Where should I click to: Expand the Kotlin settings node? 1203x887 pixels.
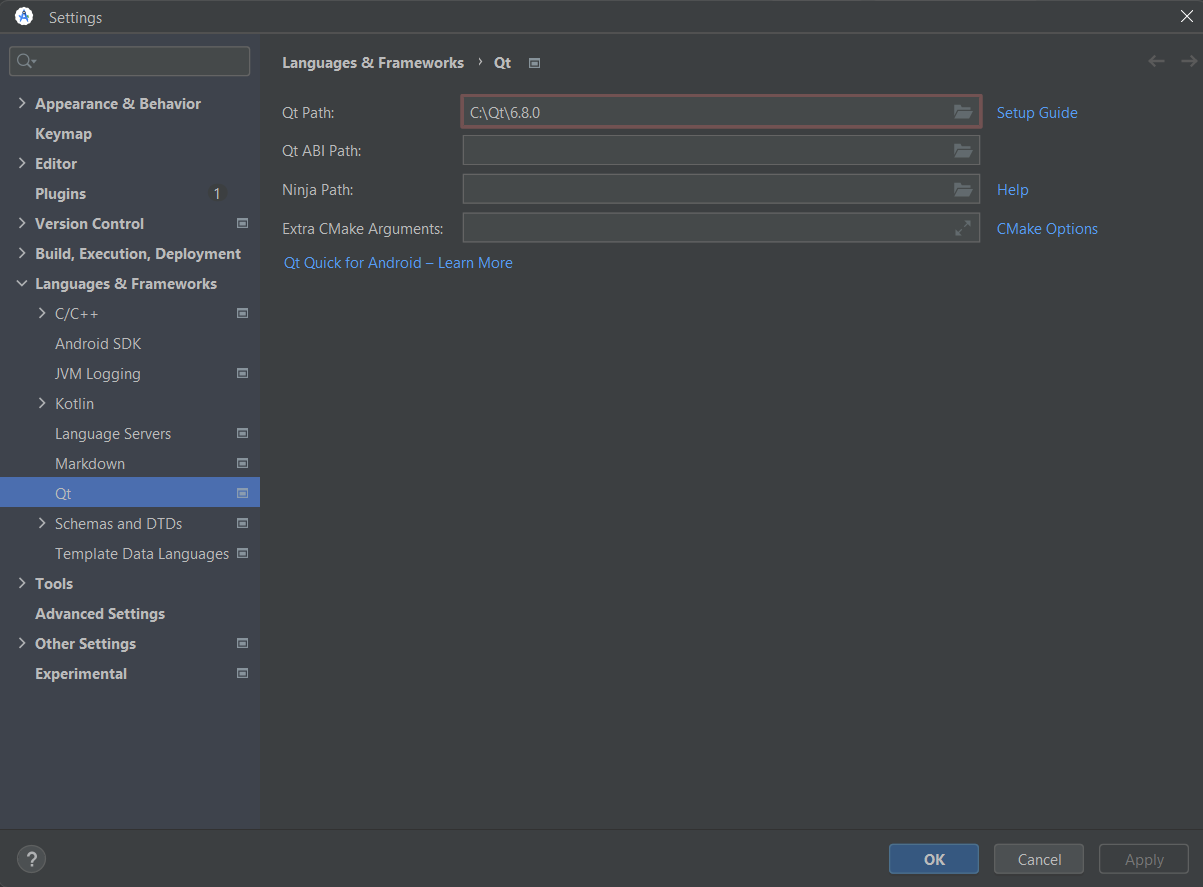pos(42,404)
